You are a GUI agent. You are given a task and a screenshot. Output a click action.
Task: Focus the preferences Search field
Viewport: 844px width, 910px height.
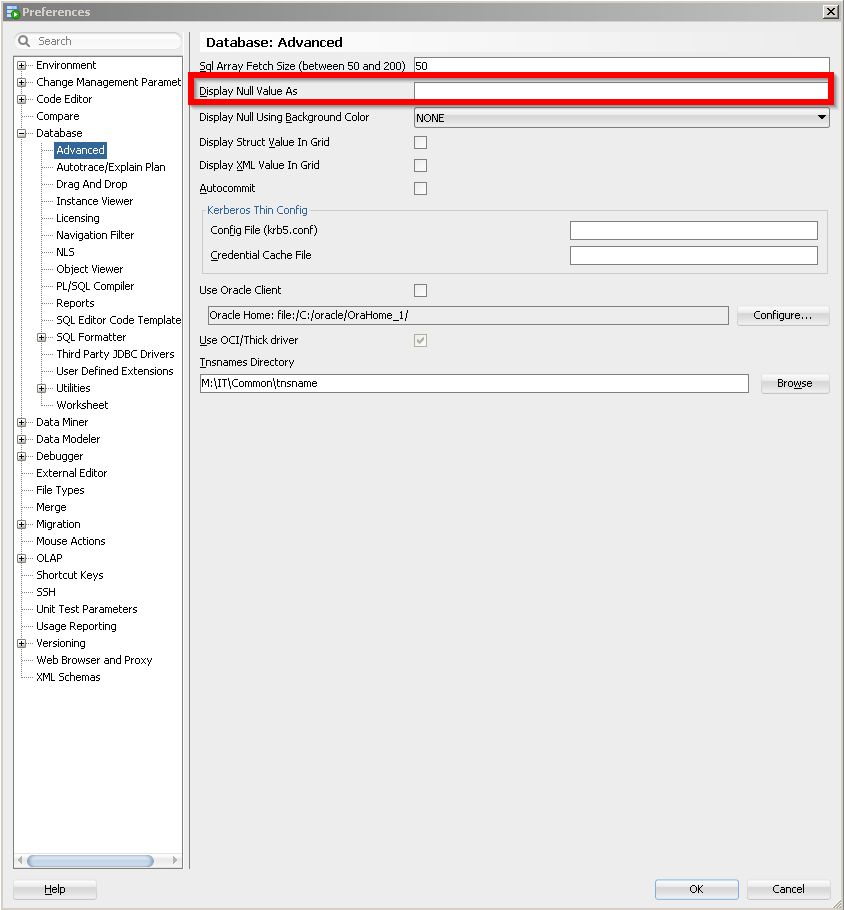pos(99,41)
